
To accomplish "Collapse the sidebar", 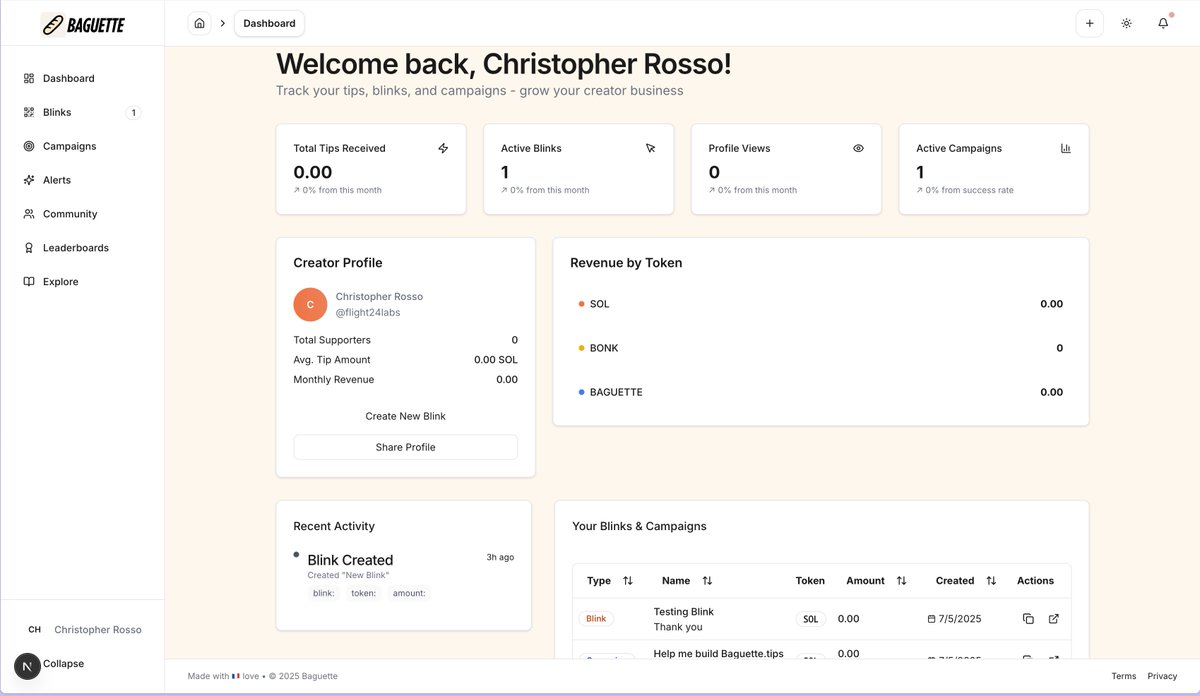I will 63,664.
